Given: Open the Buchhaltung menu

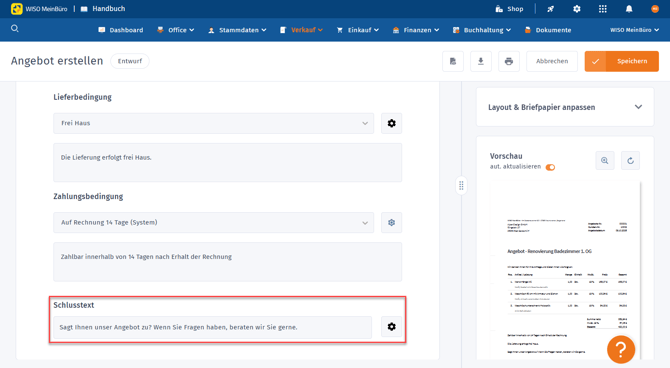Looking at the screenshot, I should click(482, 30).
